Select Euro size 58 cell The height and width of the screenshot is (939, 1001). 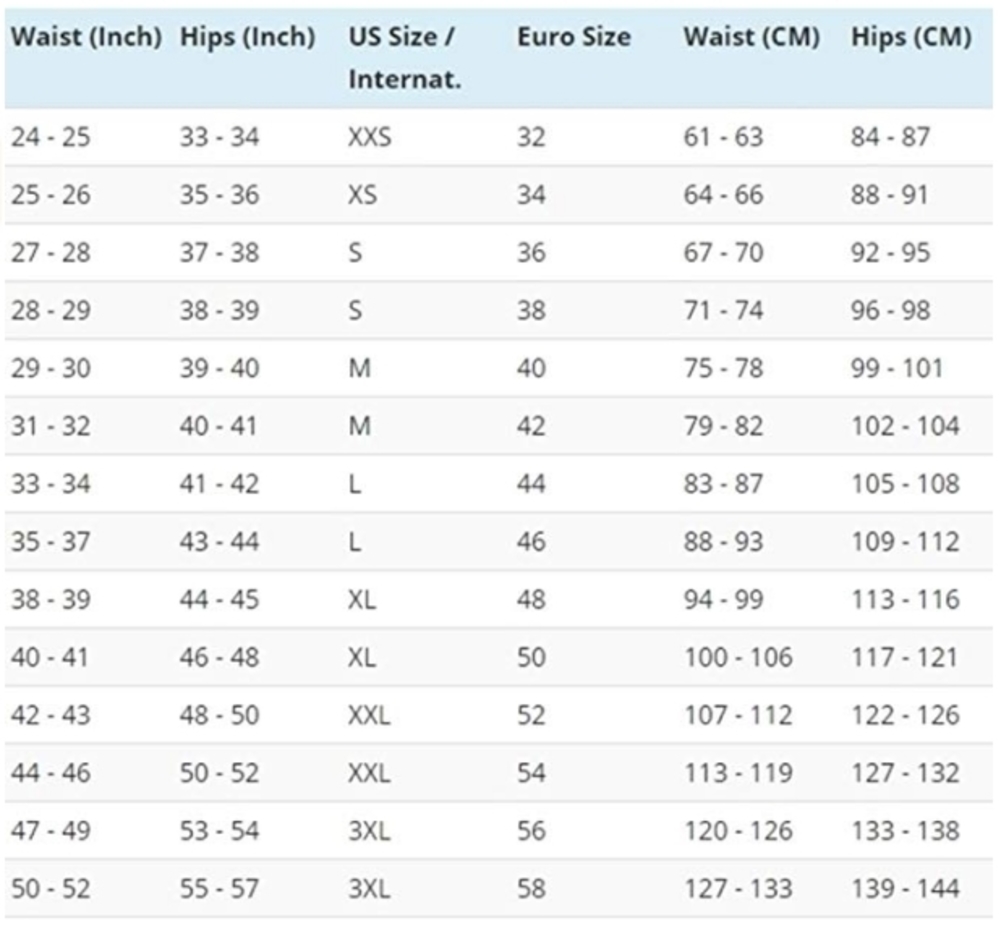pyautogui.click(x=531, y=889)
